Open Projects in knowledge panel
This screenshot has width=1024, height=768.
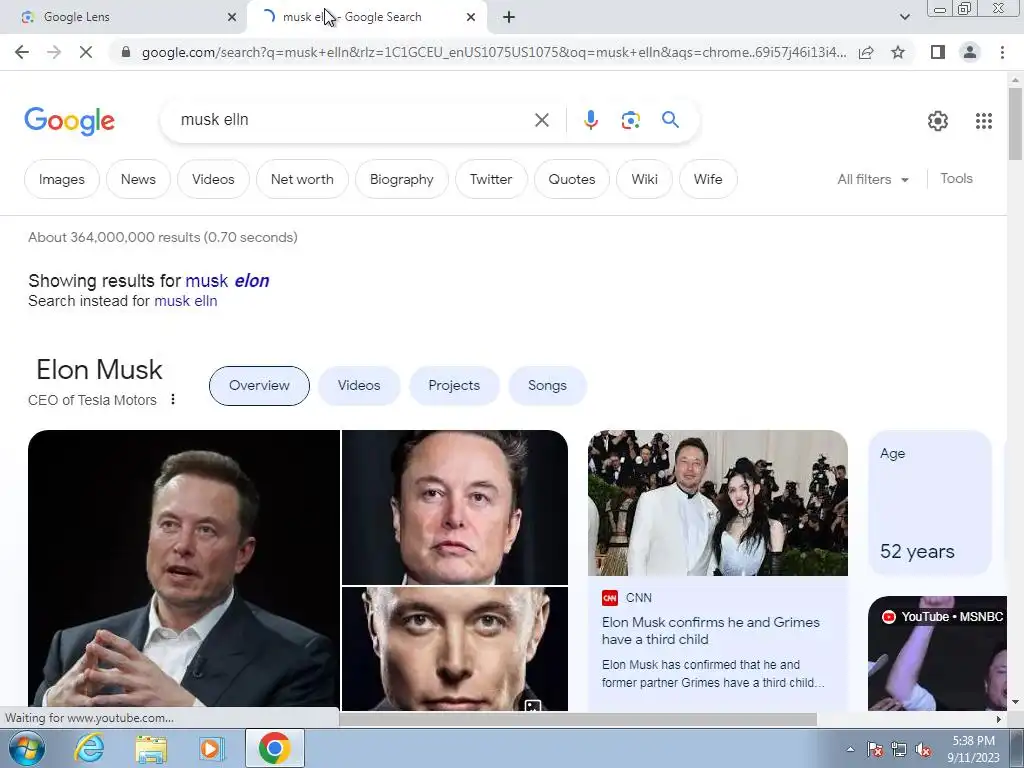(x=454, y=385)
